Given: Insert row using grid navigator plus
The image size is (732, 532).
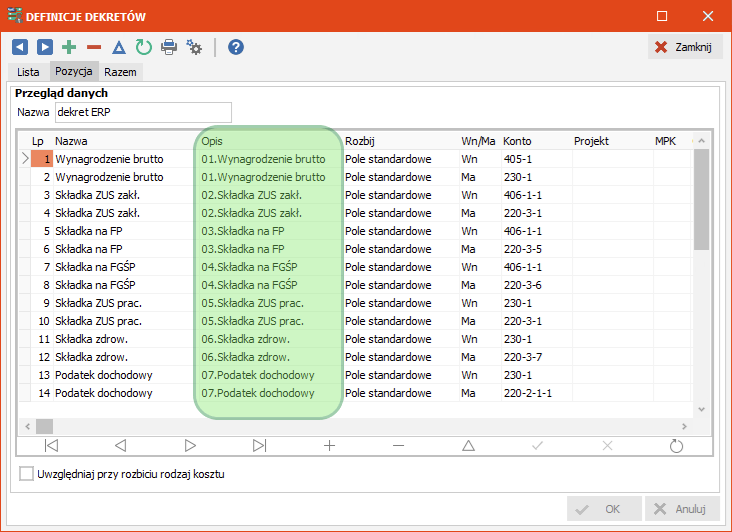Looking at the screenshot, I should click(329, 446).
